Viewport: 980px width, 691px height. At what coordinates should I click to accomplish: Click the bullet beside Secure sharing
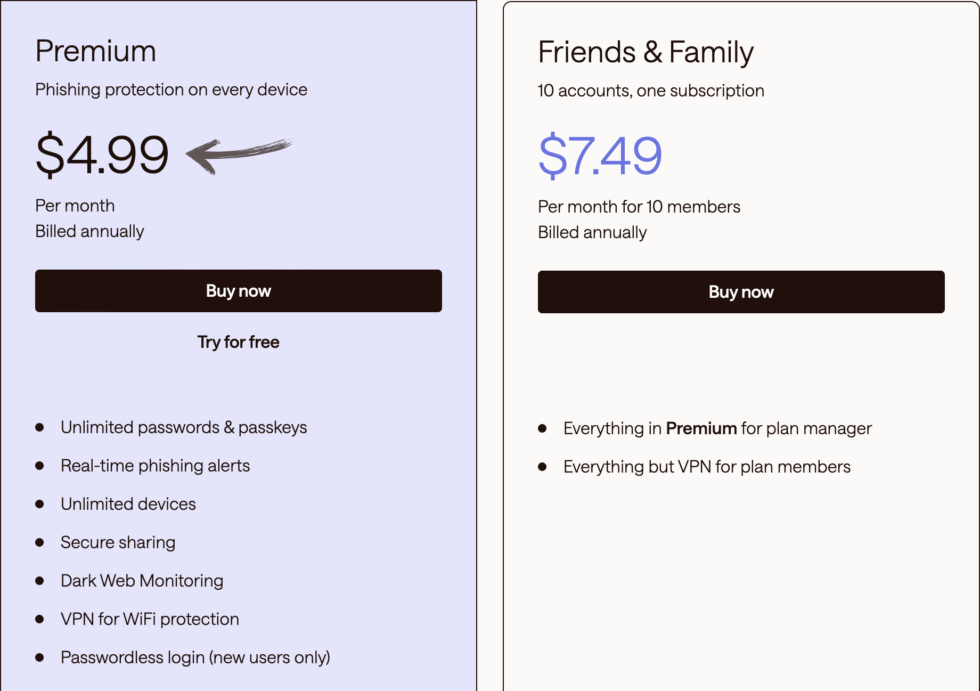coord(39,543)
